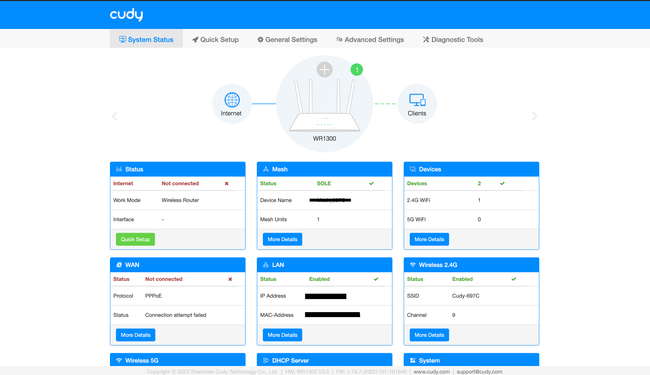Open the Clients devices icon
This screenshot has width=650, height=375.
417,100
